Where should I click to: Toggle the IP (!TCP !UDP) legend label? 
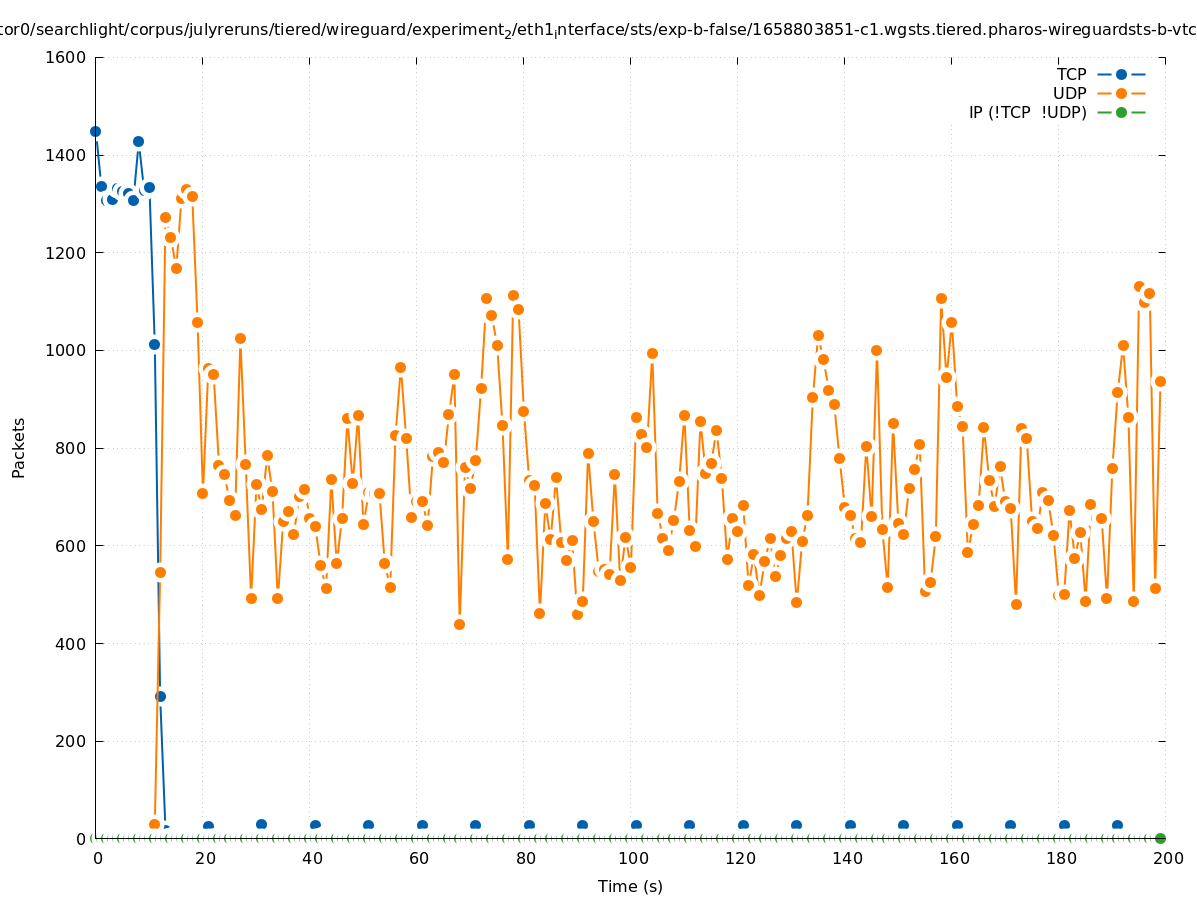click(x=1027, y=112)
